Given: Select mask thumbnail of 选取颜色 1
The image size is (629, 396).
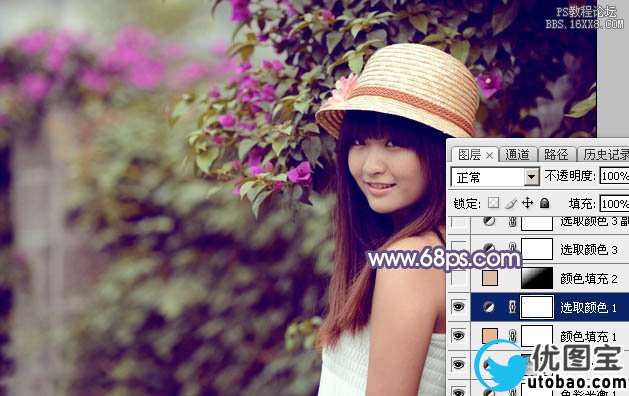Looking at the screenshot, I should [537, 307].
